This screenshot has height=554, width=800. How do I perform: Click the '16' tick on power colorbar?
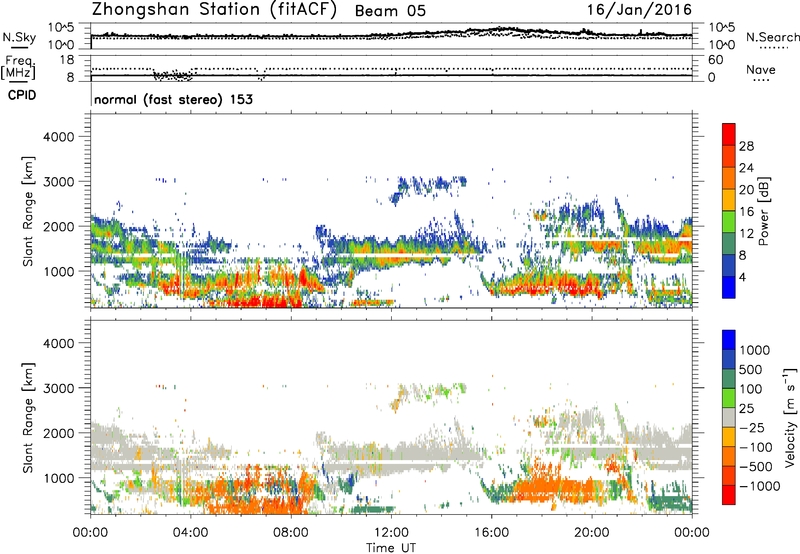[x=746, y=212]
